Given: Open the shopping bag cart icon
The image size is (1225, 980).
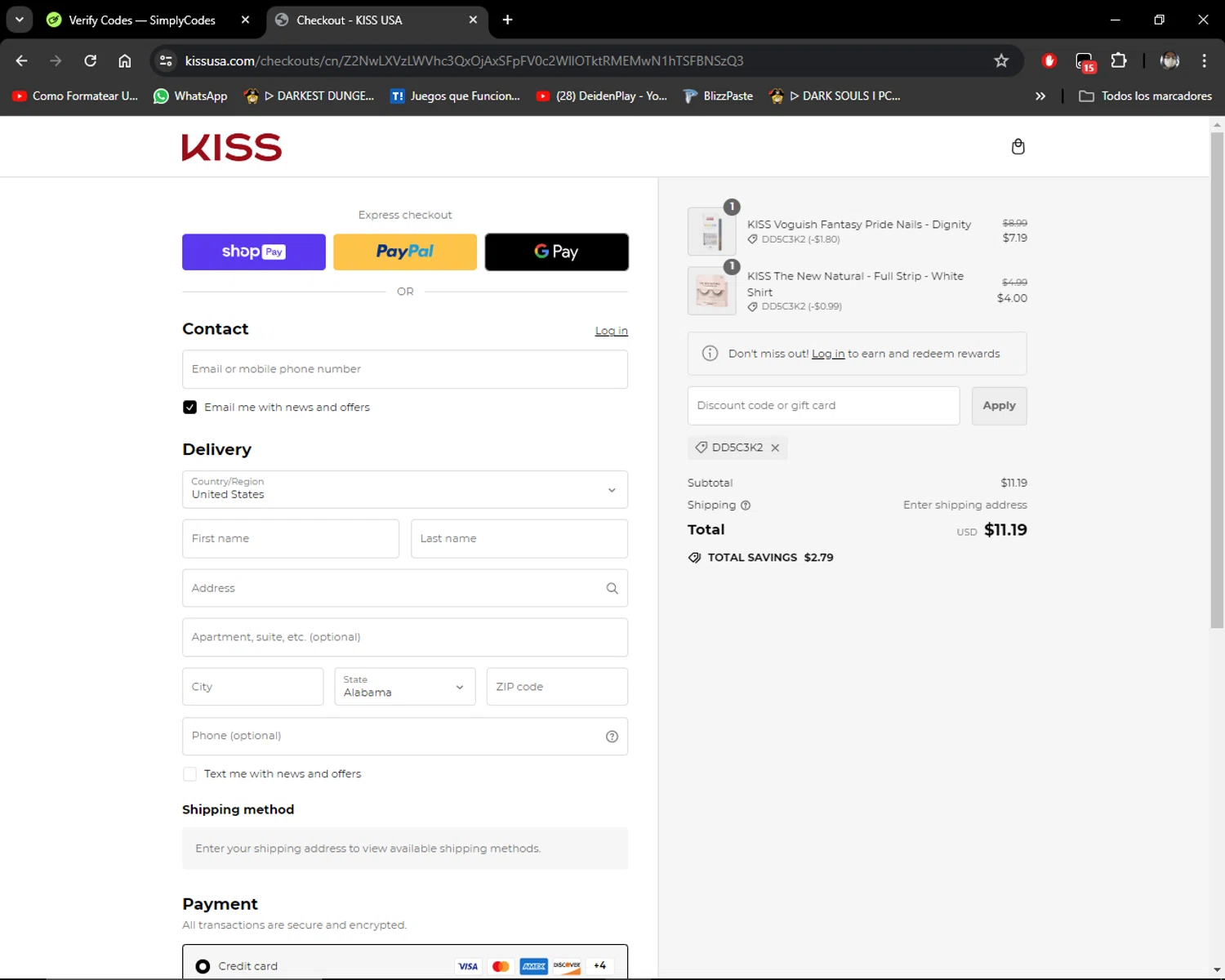Looking at the screenshot, I should coord(1018,146).
